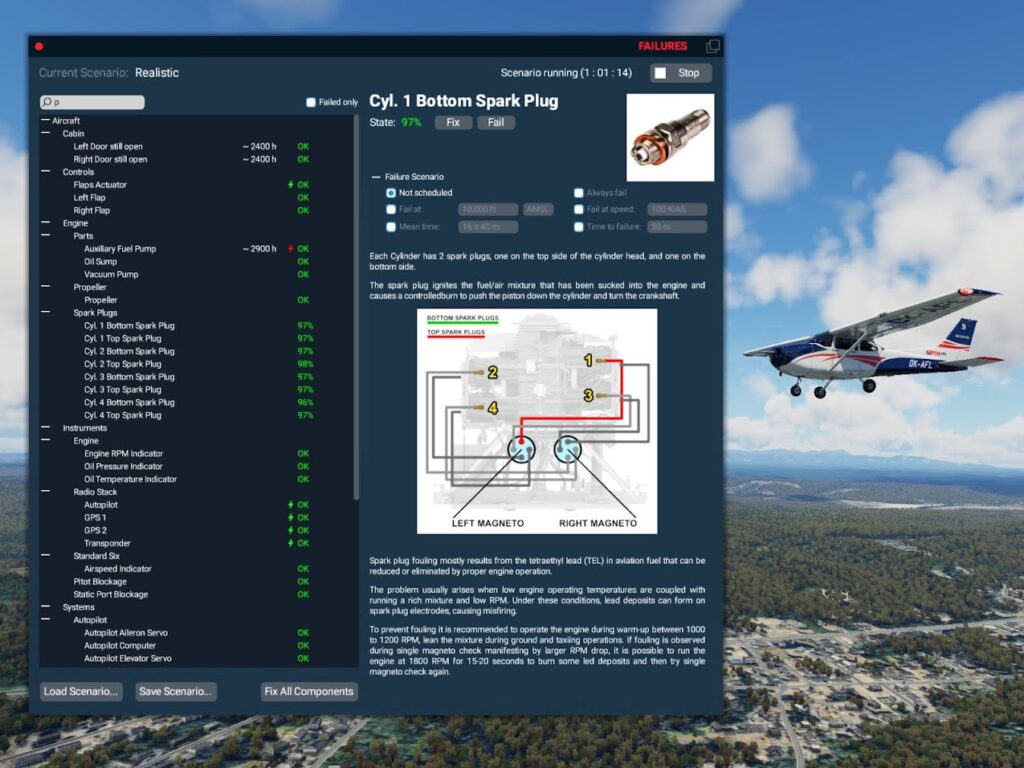Click green lightning icon beside Transponder
The image size is (1024, 768).
pos(291,543)
